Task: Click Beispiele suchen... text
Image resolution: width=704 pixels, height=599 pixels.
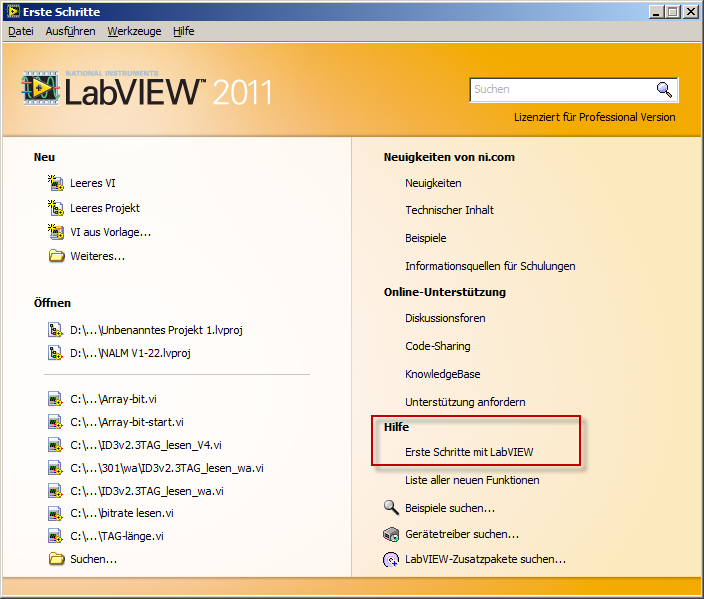Action: click(450, 508)
